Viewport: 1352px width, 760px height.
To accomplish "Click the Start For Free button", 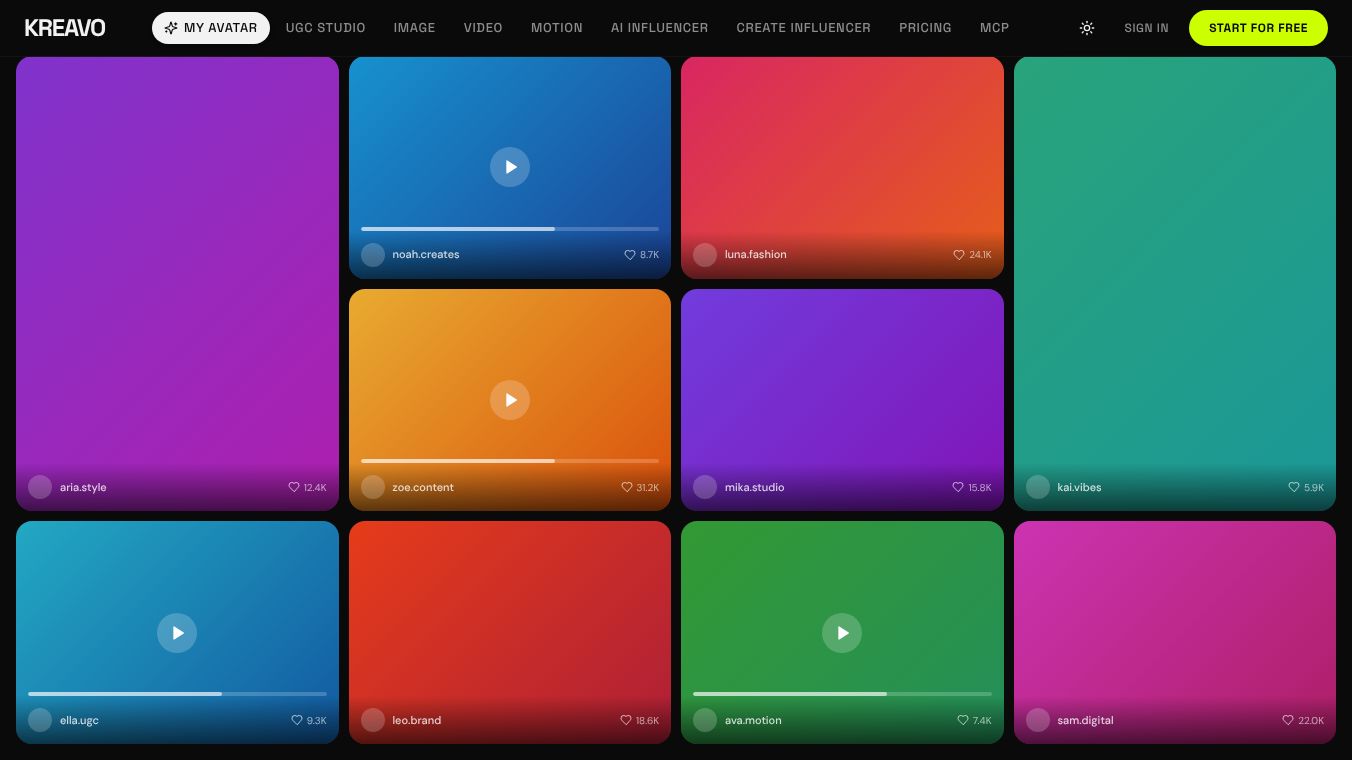I will pos(1258,28).
